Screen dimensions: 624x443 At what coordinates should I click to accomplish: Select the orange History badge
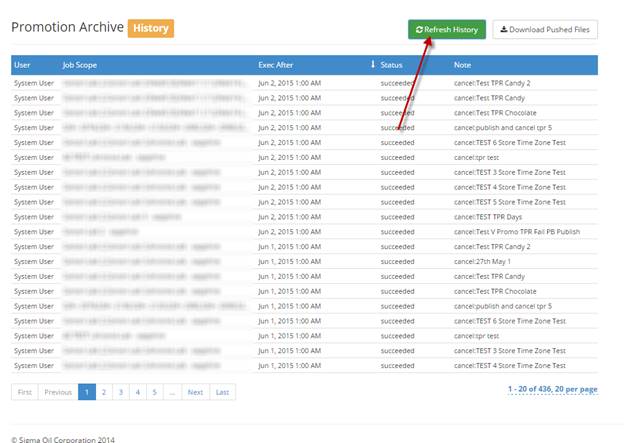[151, 29]
